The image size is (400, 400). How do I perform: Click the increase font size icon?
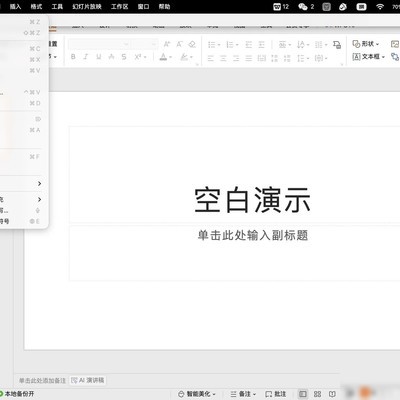click(x=167, y=44)
